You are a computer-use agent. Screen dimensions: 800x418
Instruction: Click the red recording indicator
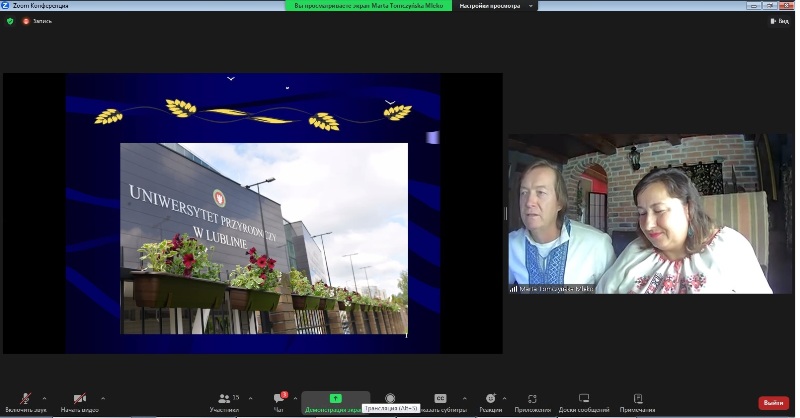click(x=26, y=21)
